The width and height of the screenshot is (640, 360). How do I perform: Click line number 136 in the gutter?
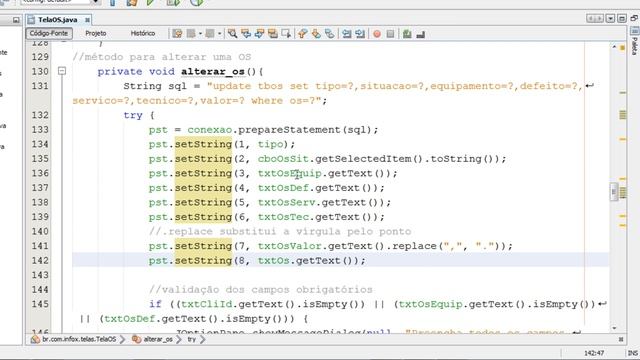pyautogui.click(x=40, y=173)
